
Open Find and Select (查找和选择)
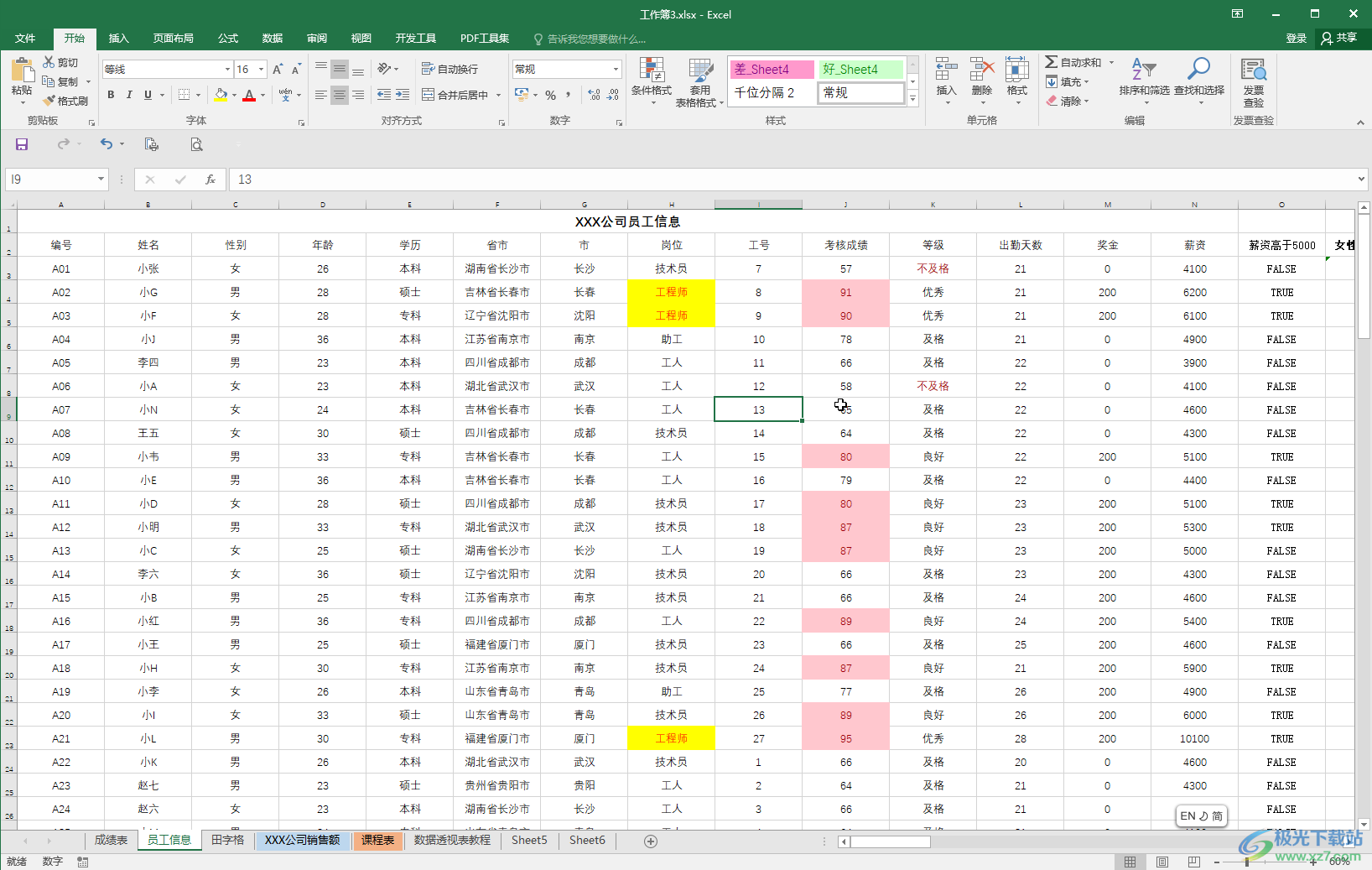[x=1199, y=81]
